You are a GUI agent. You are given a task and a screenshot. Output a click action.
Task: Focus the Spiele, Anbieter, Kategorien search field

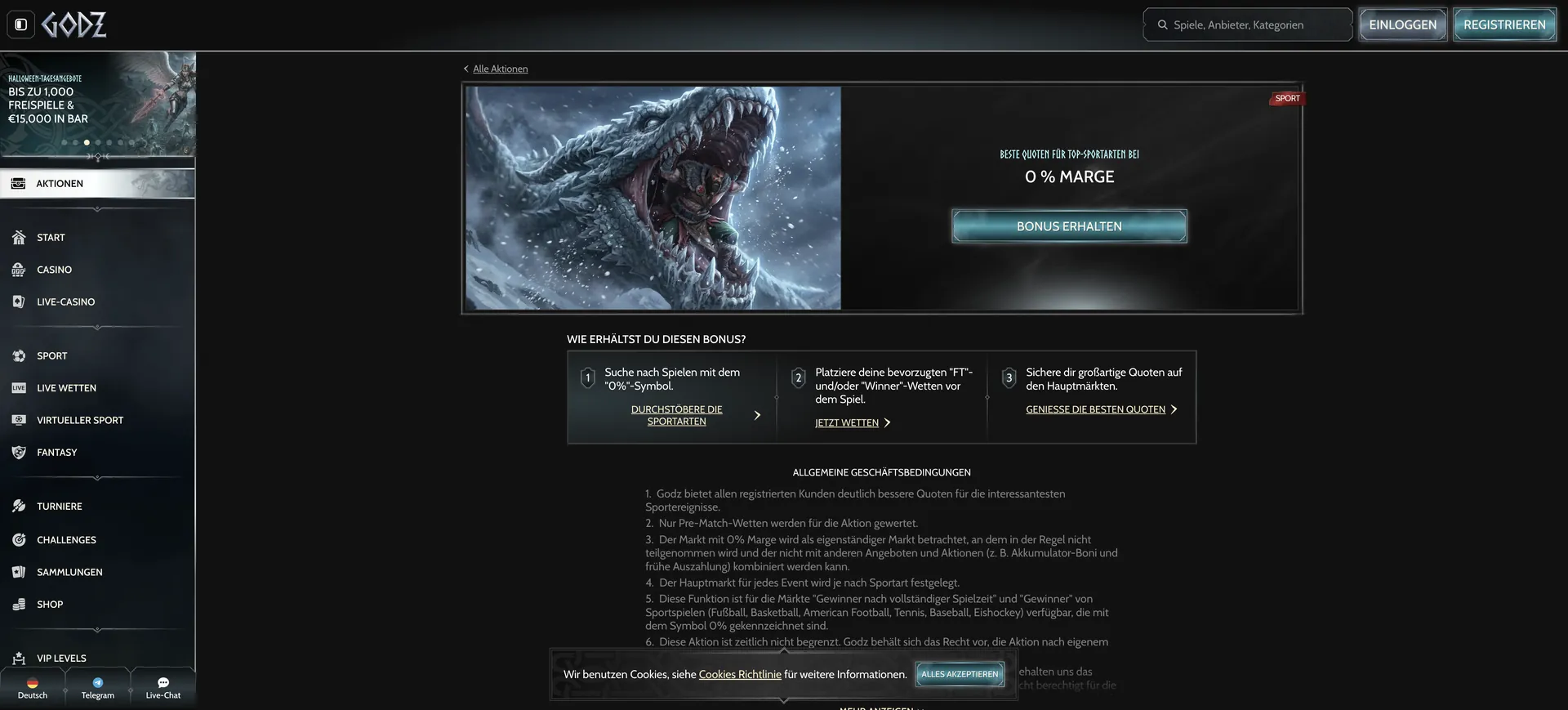pos(1248,25)
